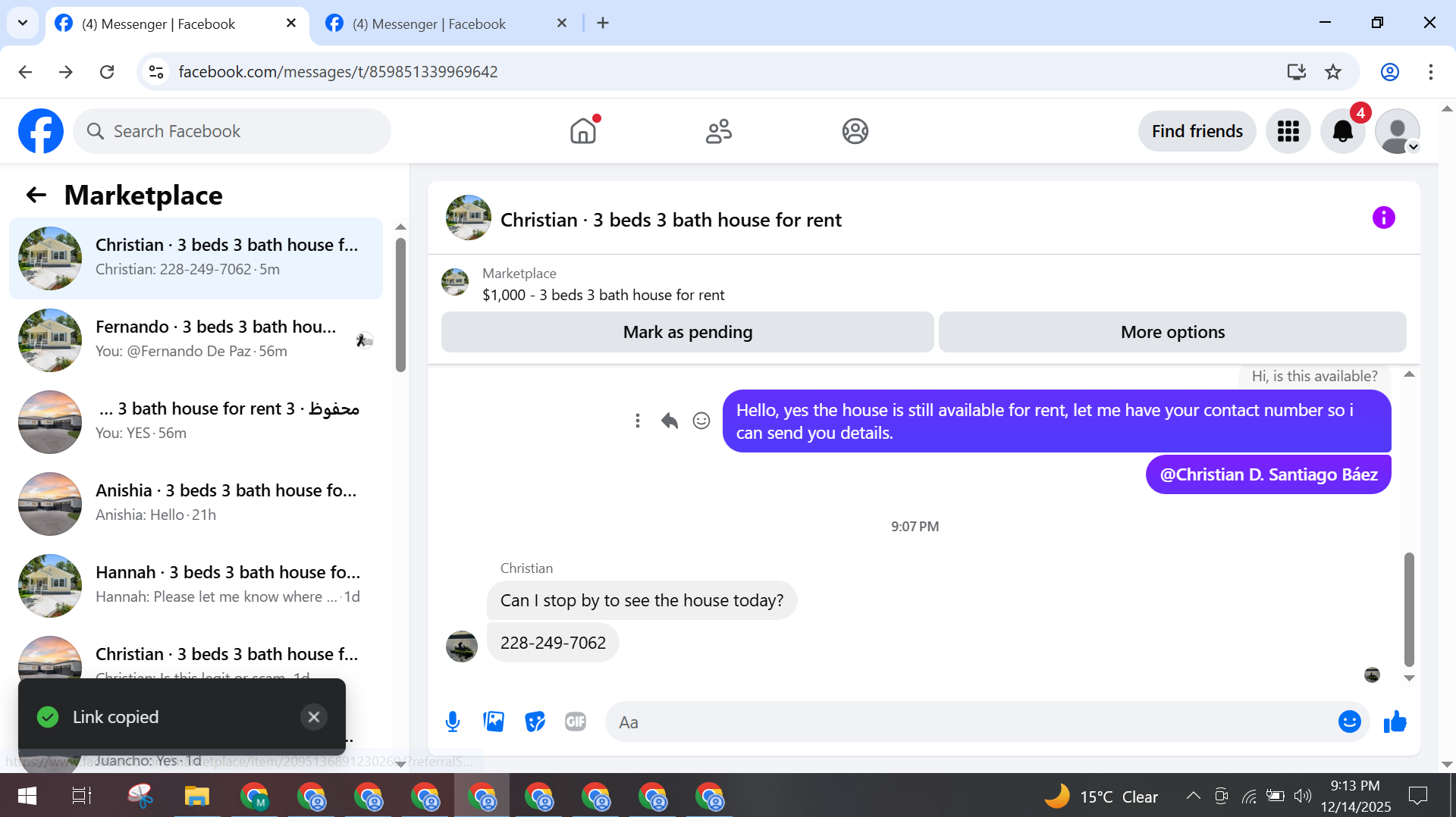
Task: Reload the current page
Action: [107, 71]
